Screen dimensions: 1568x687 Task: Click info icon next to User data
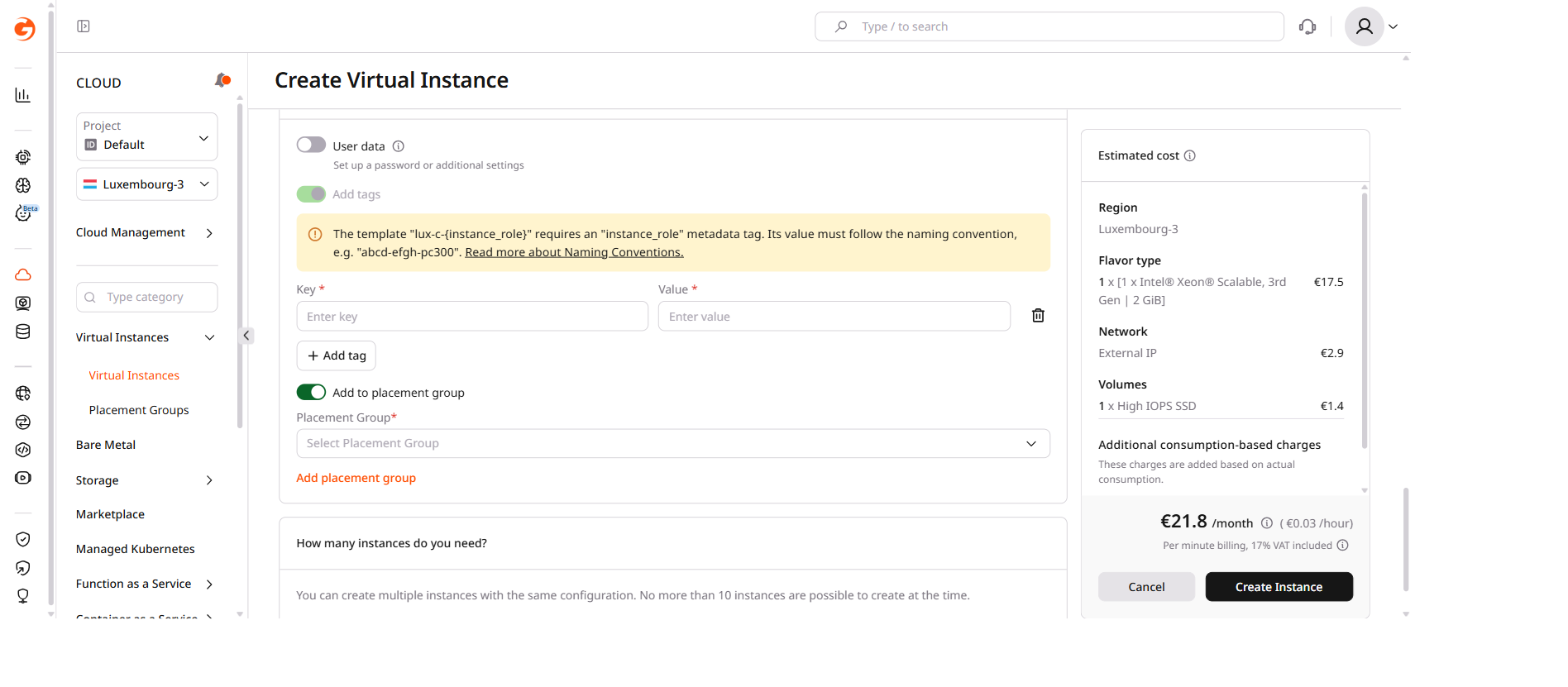[399, 146]
